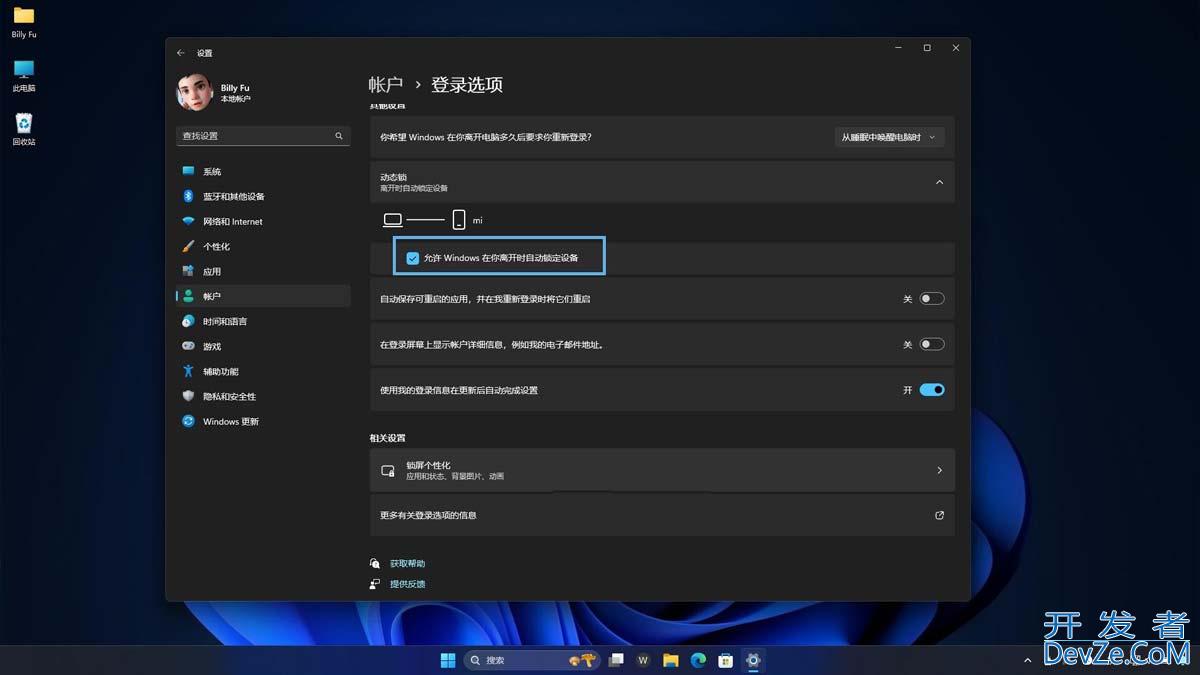The width and height of the screenshot is (1200, 675).
Task: Click the Settings gear on the taskbar
Action: point(753,660)
